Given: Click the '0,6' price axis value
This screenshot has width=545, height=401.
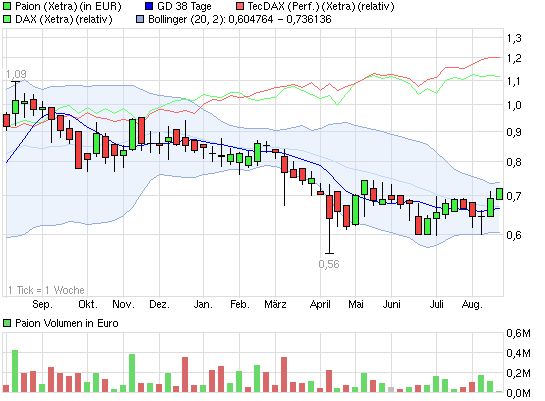Looking at the screenshot, I should pos(514,235).
